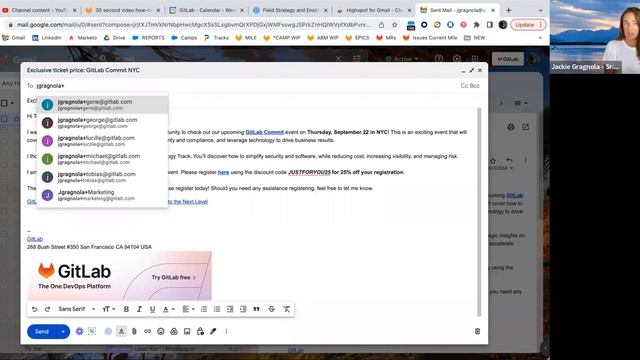Select jgragnola+tobias@gitlab.com suggestion
Viewport: 640px width, 360px height.
click(x=102, y=177)
